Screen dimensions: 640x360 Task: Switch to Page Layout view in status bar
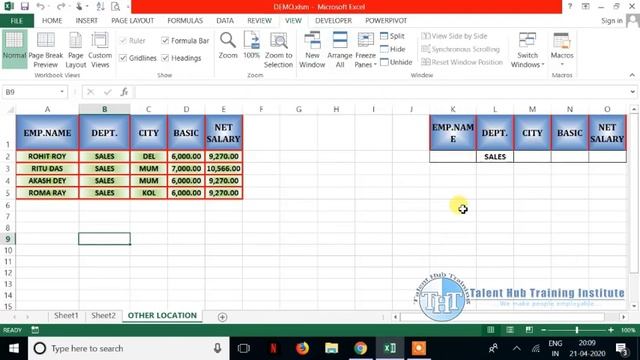click(510, 330)
